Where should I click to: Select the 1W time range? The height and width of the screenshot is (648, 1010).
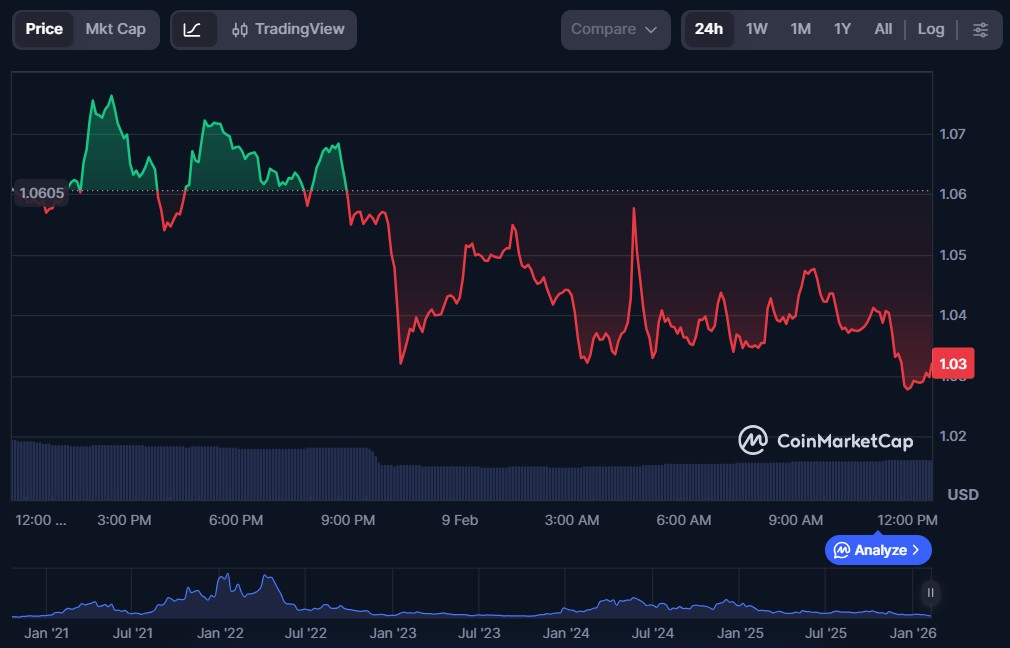click(757, 29)
